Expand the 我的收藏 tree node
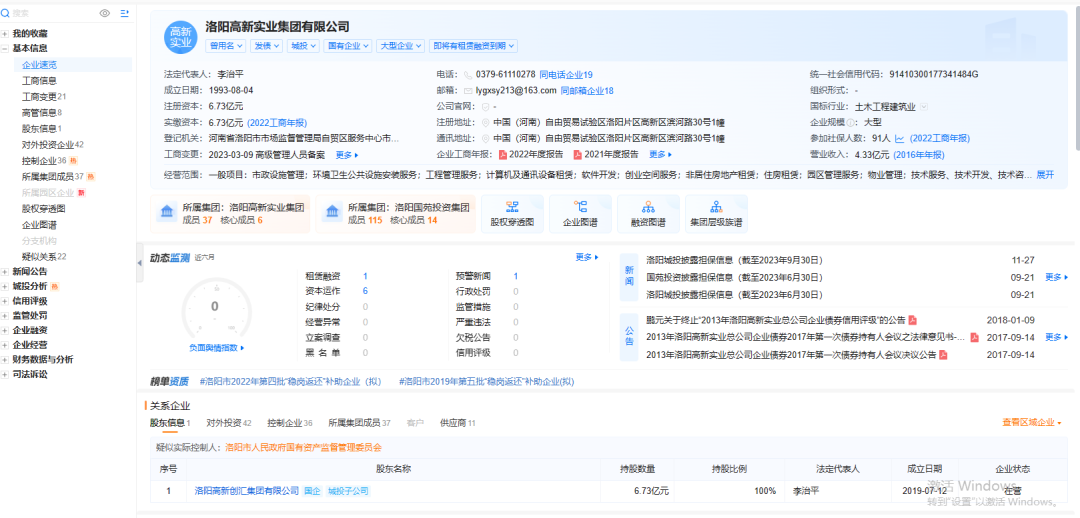This screenshot has height=518, width=1080. pos(5,33)
